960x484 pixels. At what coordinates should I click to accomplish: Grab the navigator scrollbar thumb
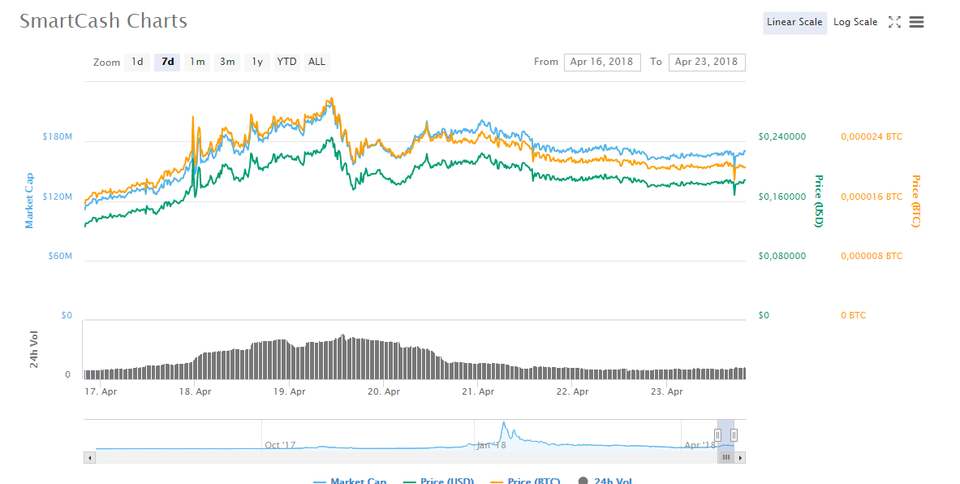pos(726,457)
